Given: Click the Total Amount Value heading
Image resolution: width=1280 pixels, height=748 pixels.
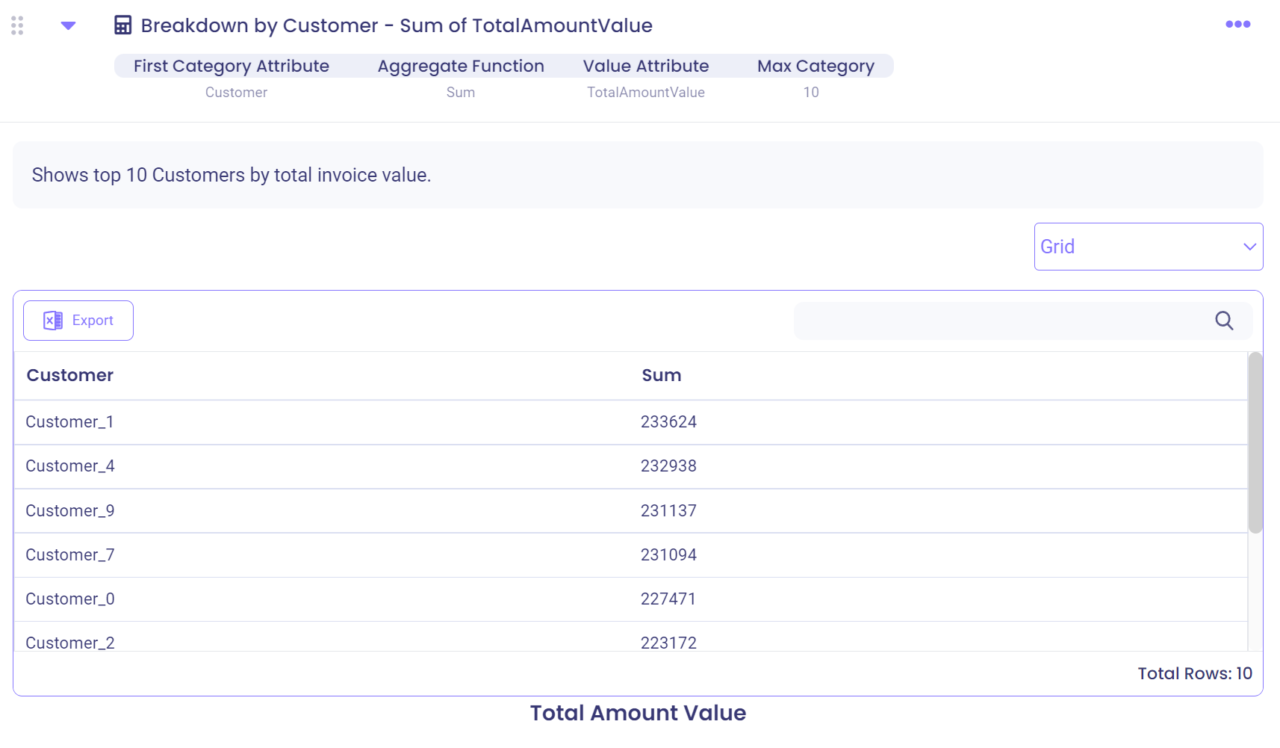Looking at the screenshot, I should pos(638,713).
